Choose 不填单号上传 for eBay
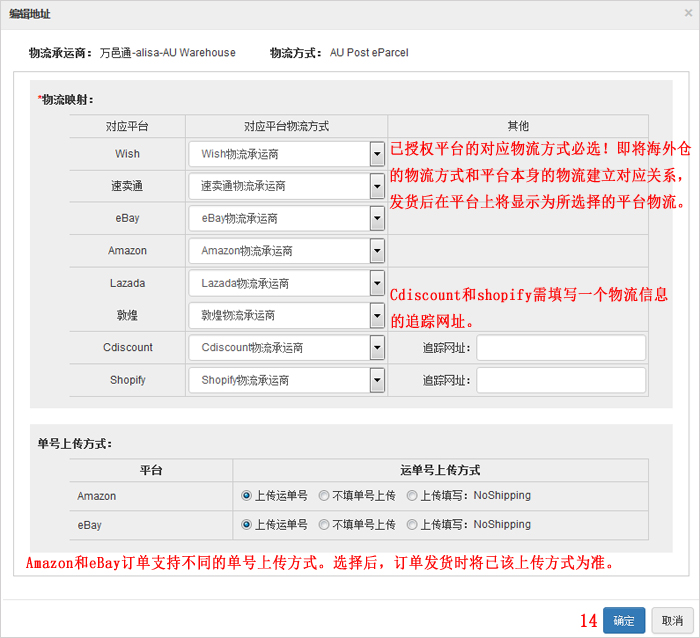 [324, 524]
